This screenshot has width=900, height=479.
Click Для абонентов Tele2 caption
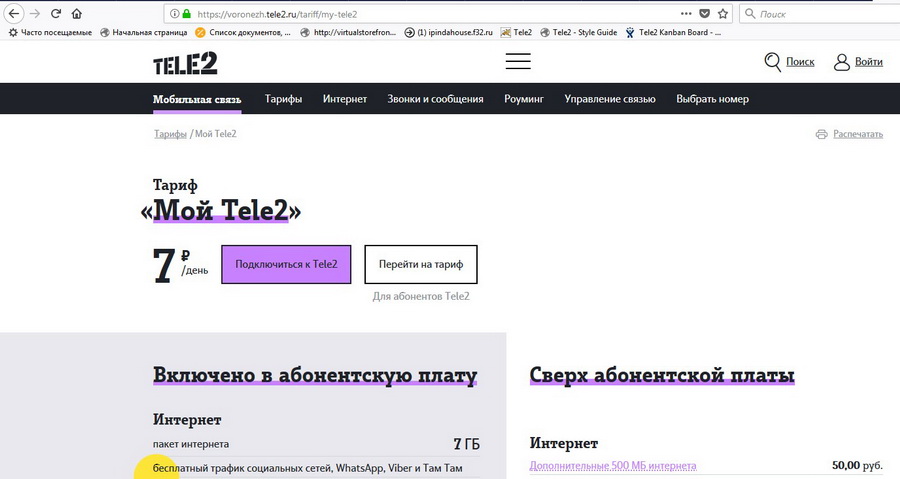421,297
